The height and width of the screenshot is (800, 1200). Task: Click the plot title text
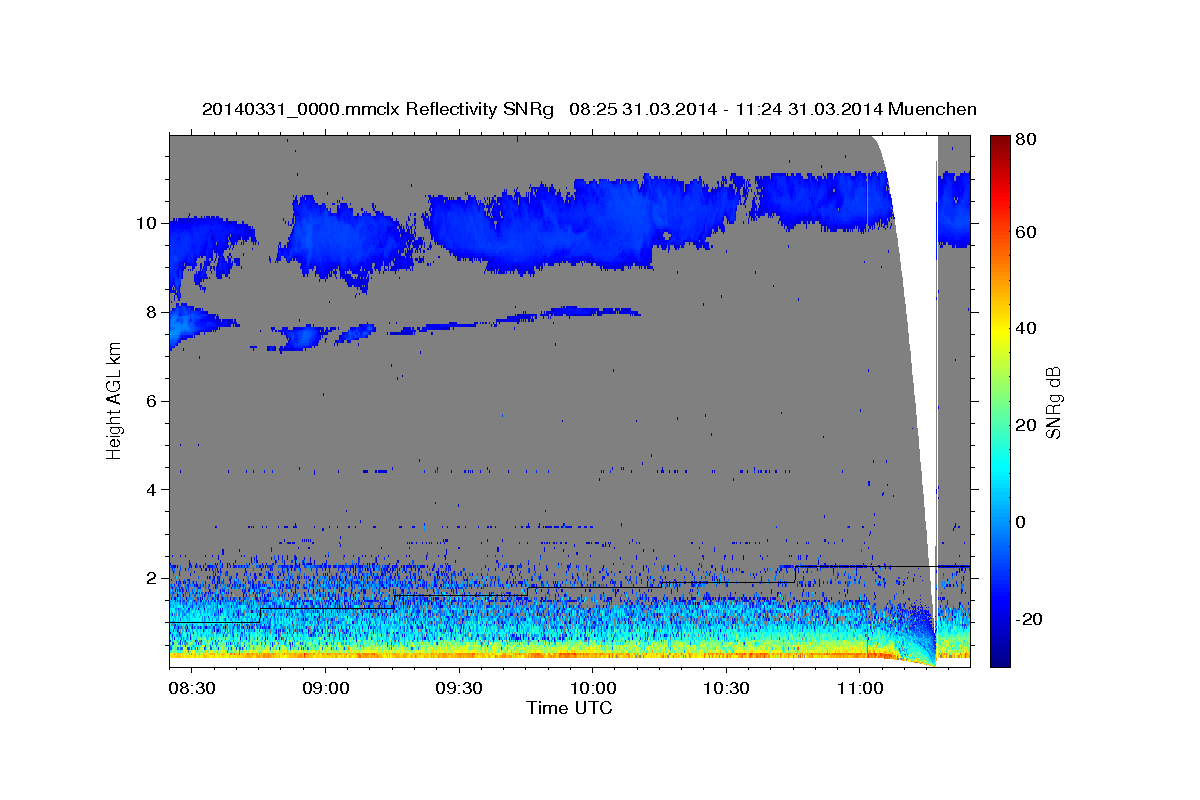(x=589, y=109)
